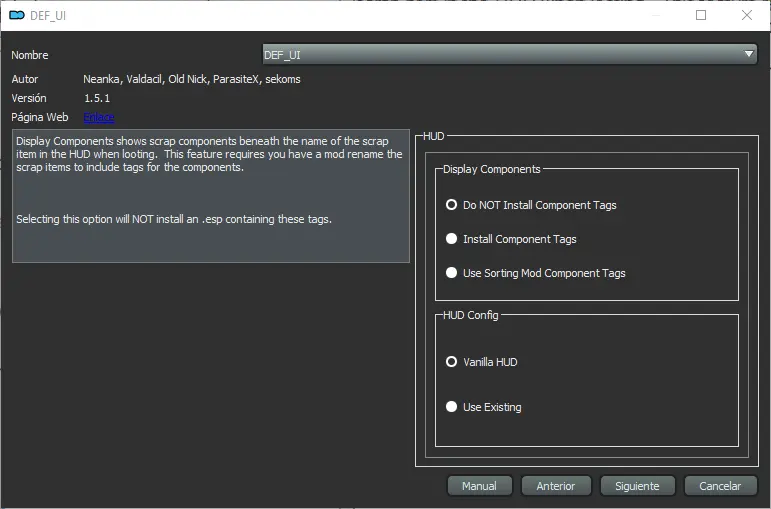Image resolution: width=771 pixels, height=509 pixels.
Task: Go back with the Anterior button
Action: (556, 486)
